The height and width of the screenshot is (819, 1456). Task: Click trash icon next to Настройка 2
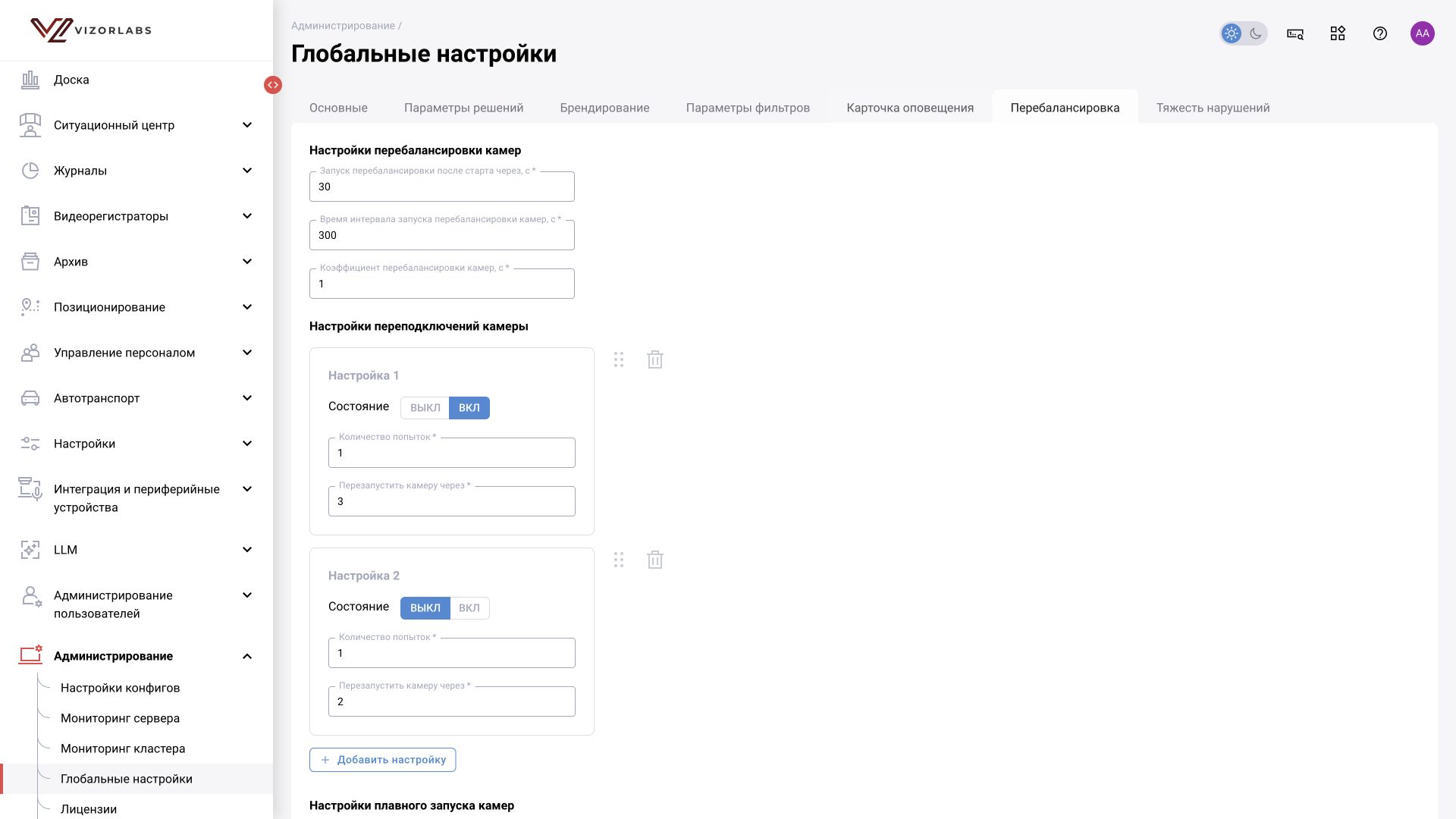pos(655,560)
